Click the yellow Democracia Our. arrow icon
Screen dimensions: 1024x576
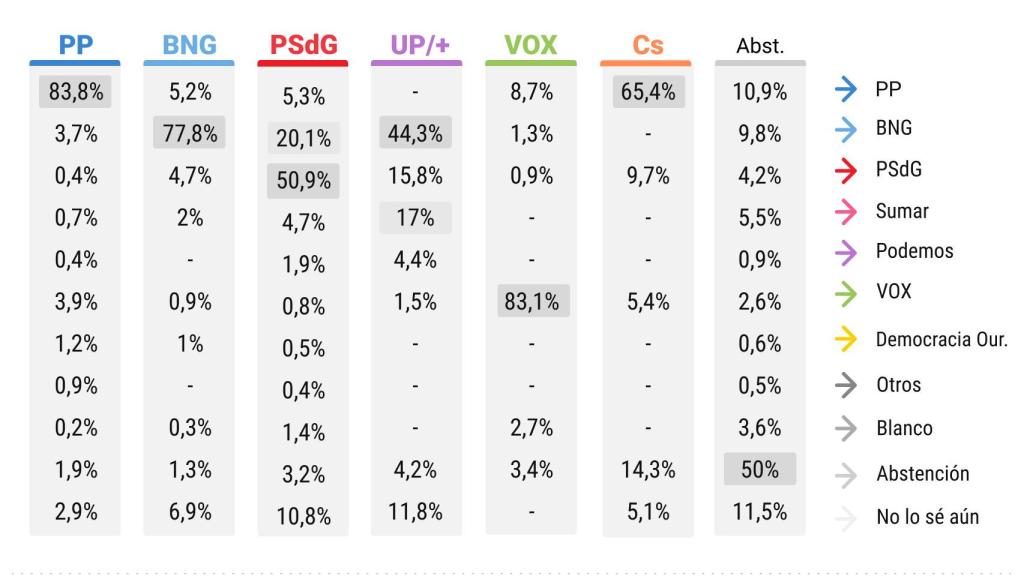click(846, 339)
